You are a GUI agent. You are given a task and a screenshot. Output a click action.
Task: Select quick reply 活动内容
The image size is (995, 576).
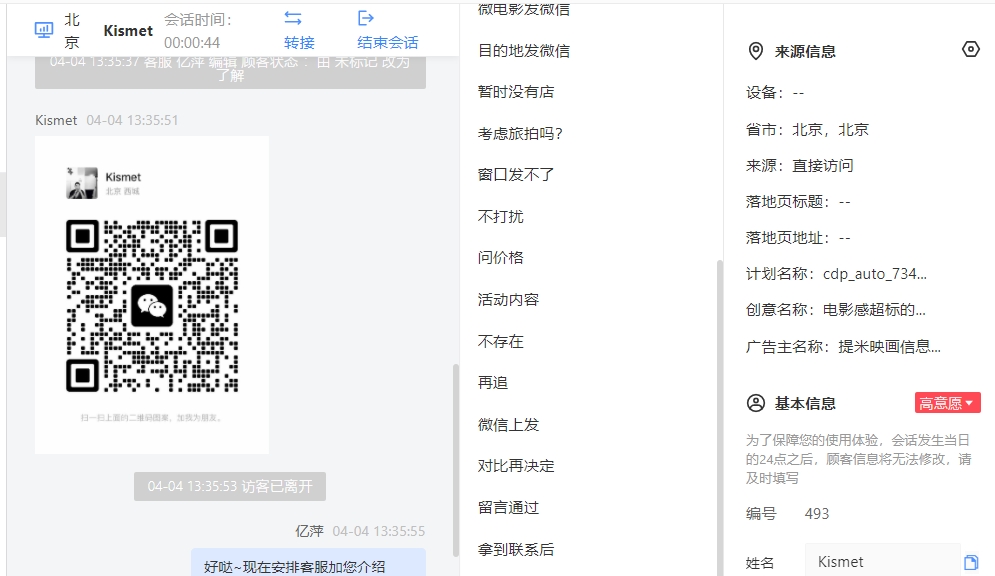tap(508, 299)
